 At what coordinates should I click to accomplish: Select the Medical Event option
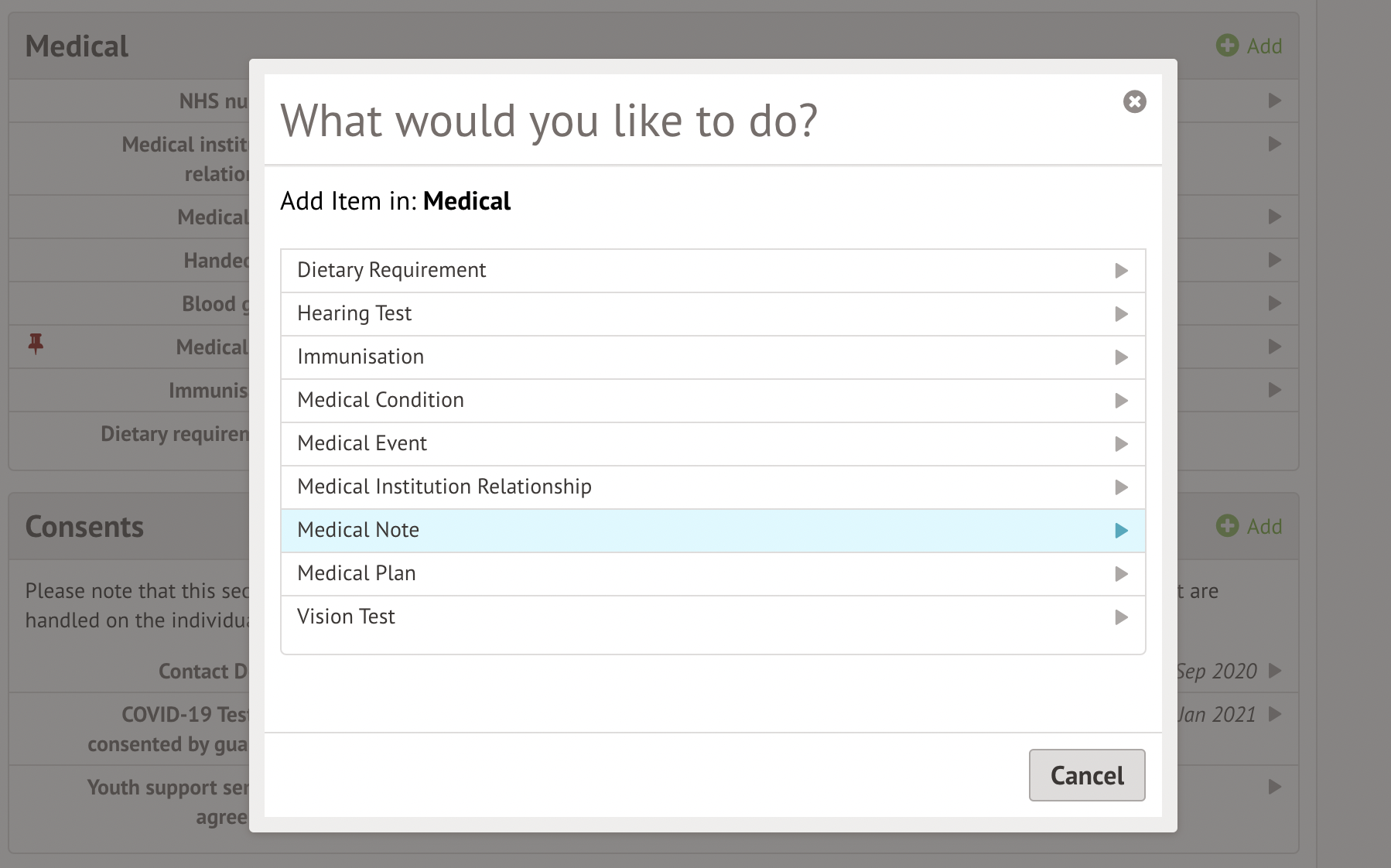point(362,443)
